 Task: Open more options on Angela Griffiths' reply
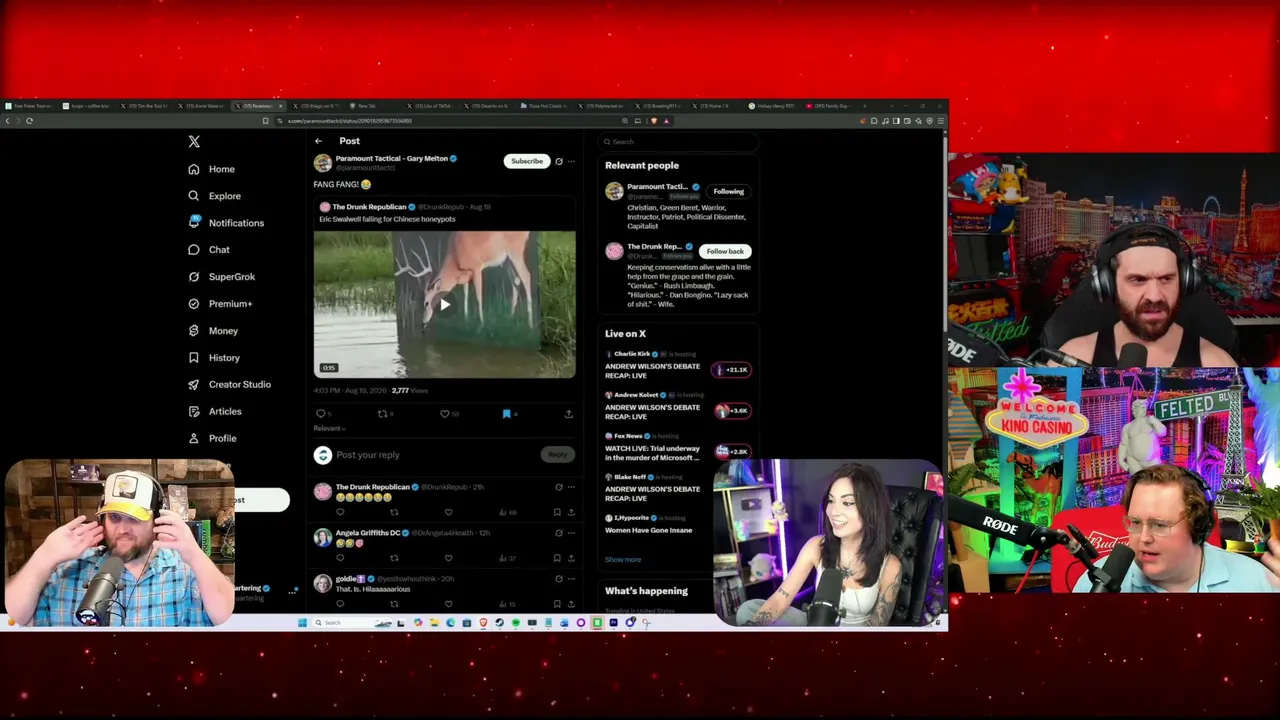click(x=571, y=533)
